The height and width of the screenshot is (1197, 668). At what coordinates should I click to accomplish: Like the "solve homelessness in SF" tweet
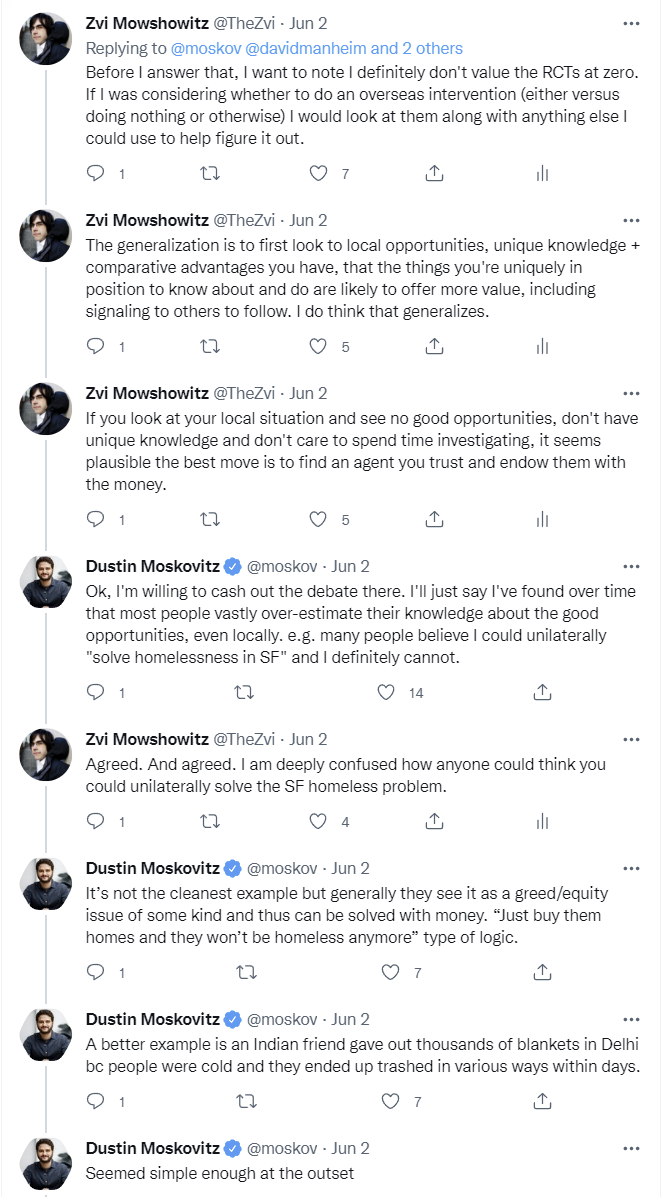click(x=388, y=691)
